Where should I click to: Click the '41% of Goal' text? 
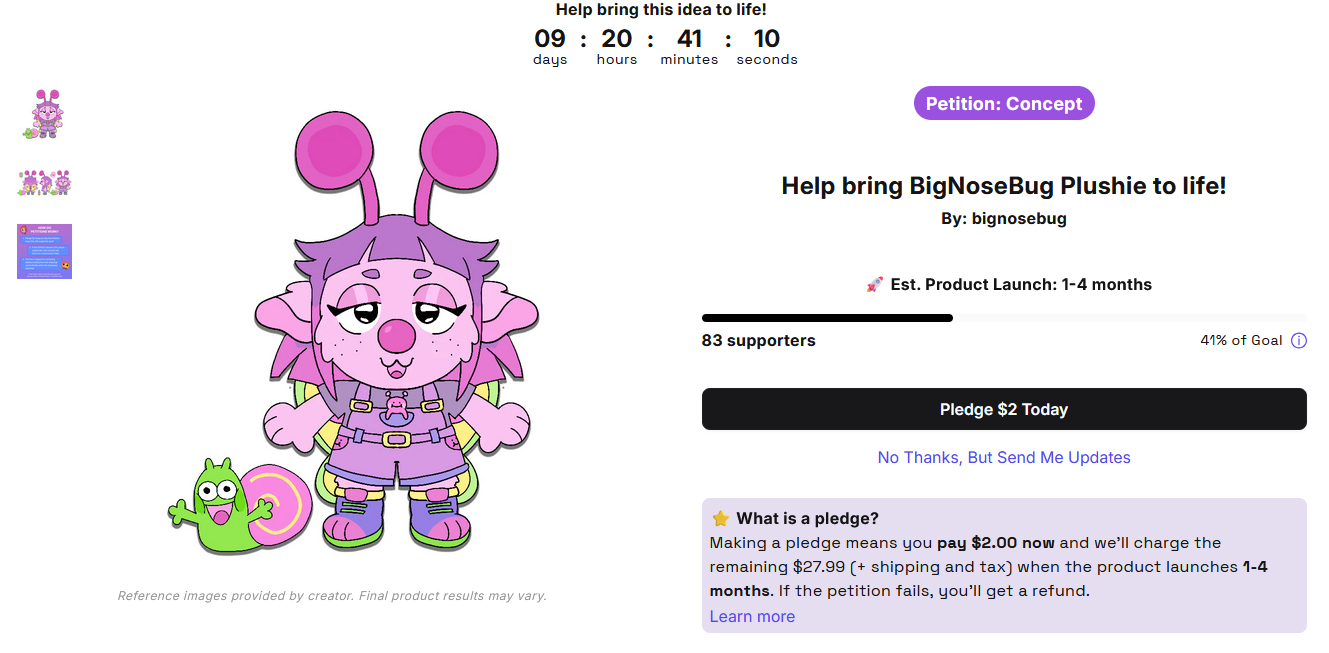(1241, 341)
